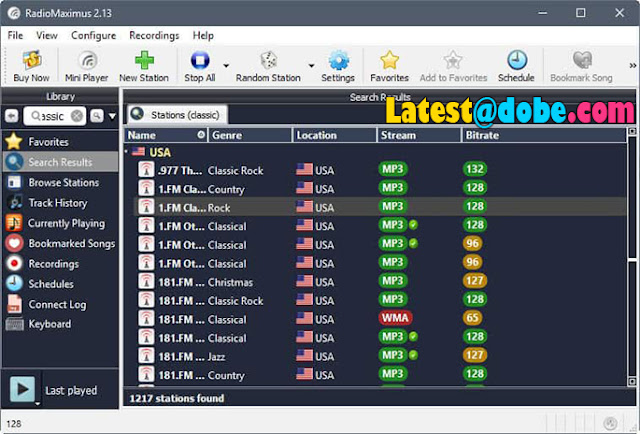
Task: Open the Recordings menu
Action: (154, 36)
